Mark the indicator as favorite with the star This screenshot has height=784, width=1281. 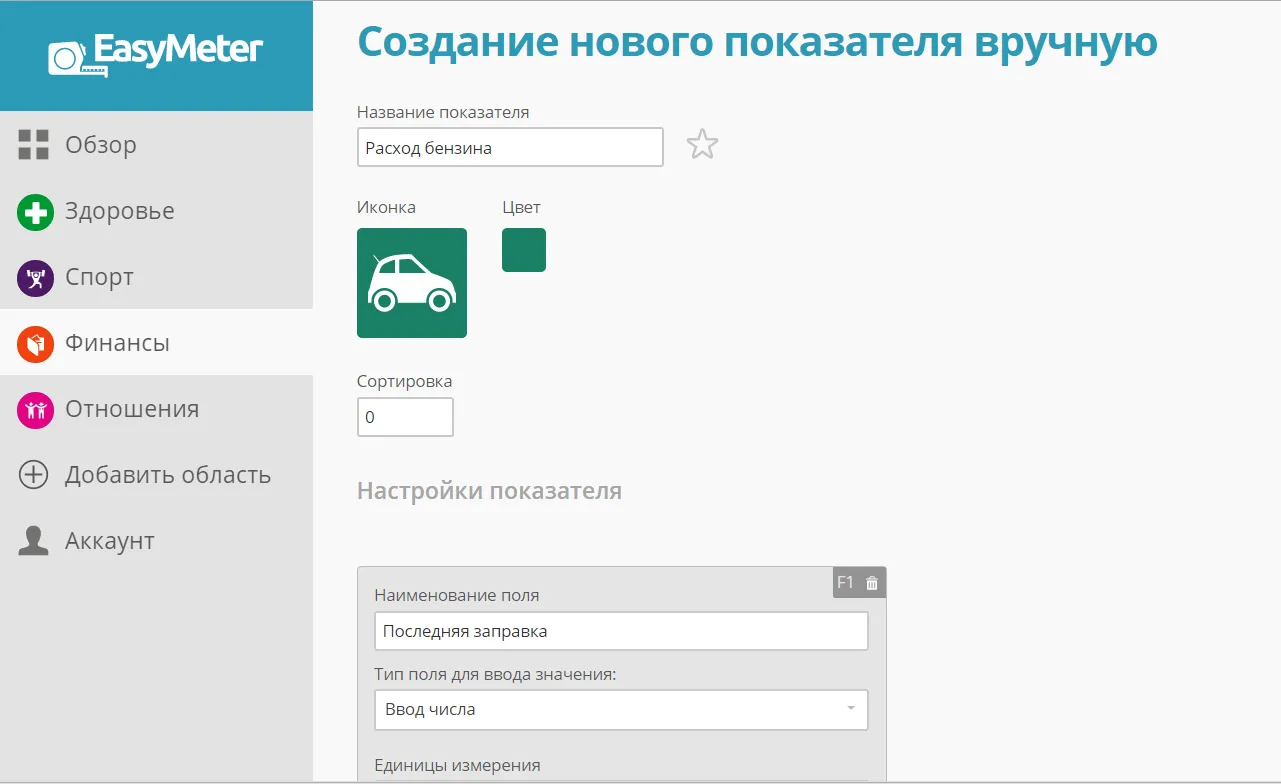tap(702, 144)
